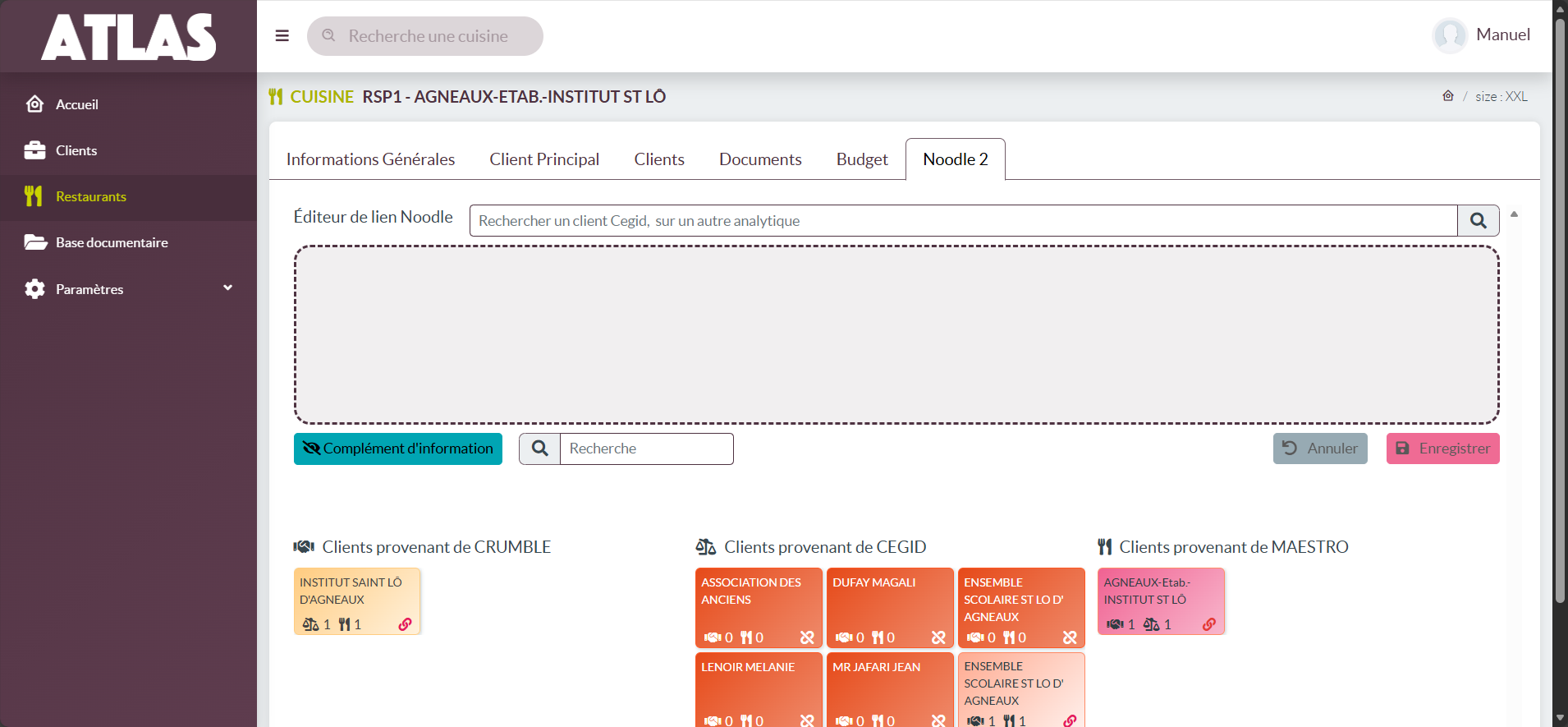Focus the 'Recherche une cuisine' search box

425,36
